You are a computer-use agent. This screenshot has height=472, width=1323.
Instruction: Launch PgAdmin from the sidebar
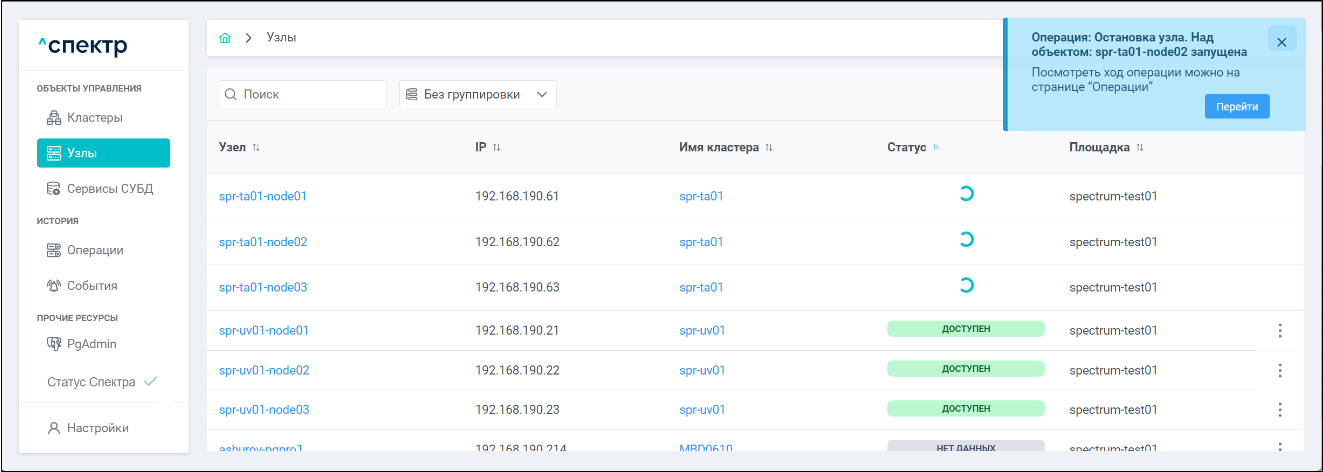pos(91,344)
